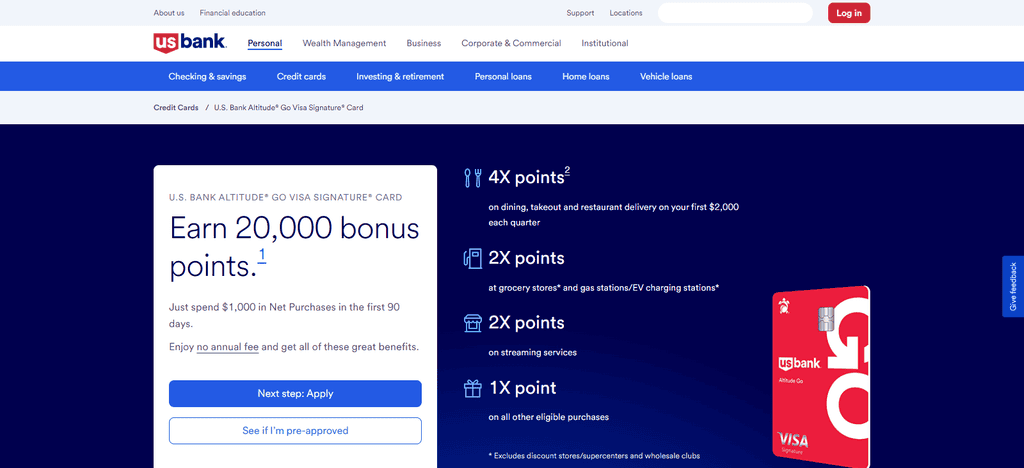Open the Financial education link

coord(232,13)
